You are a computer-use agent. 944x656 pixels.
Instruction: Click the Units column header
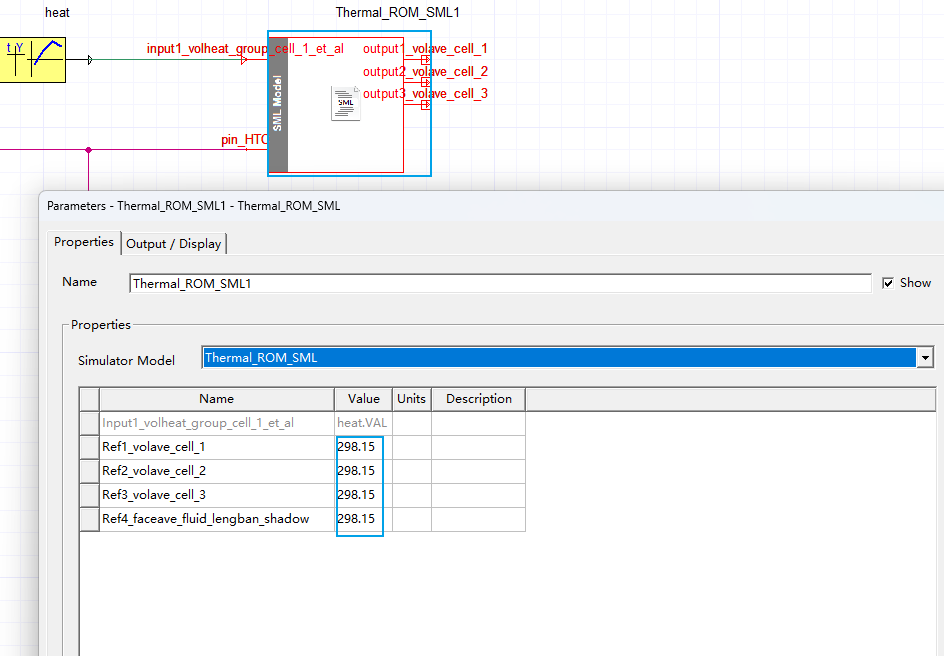[411, 399]
